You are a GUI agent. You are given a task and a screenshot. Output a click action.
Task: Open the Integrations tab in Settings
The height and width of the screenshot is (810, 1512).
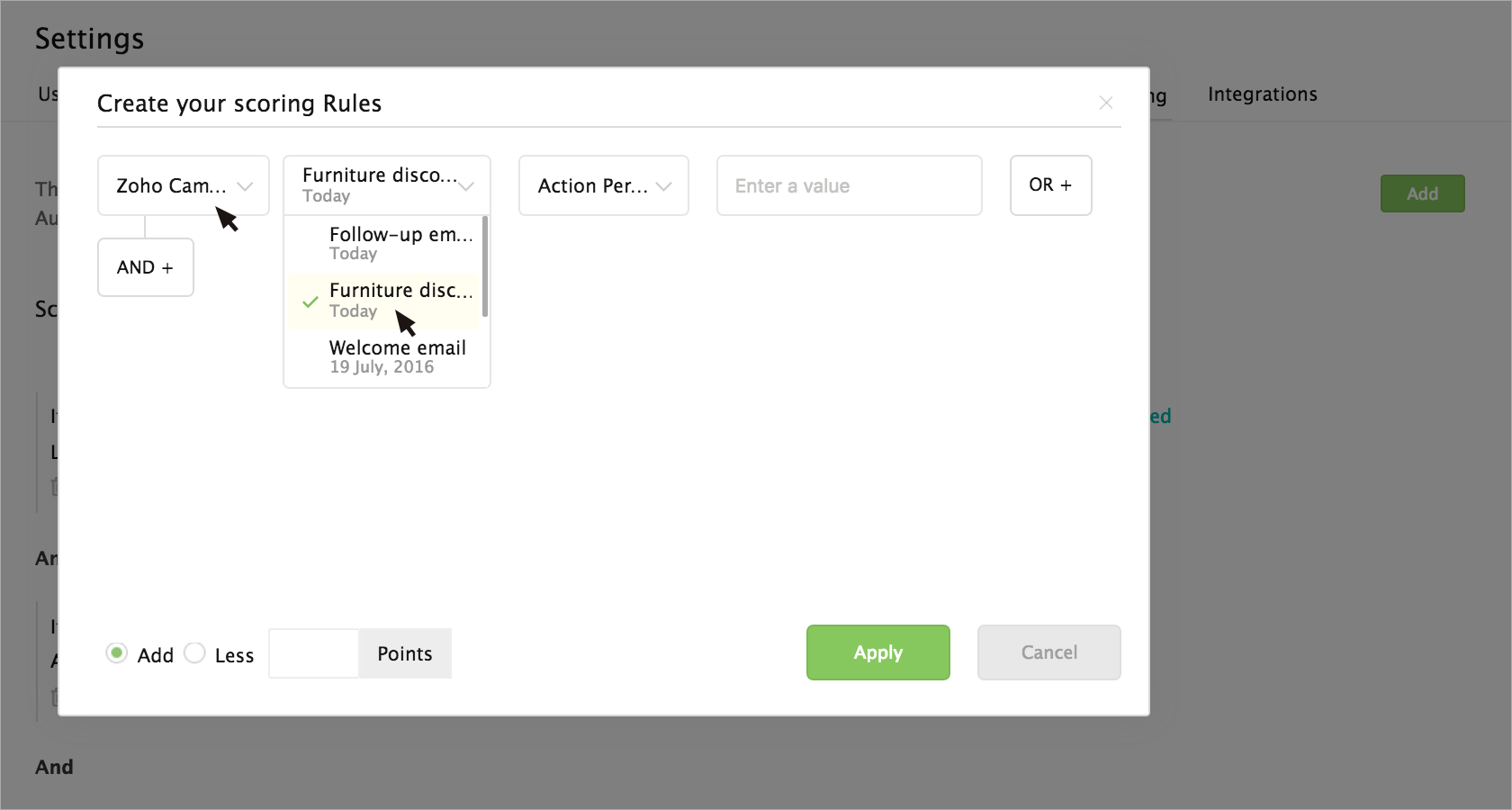click(1263, 94)
